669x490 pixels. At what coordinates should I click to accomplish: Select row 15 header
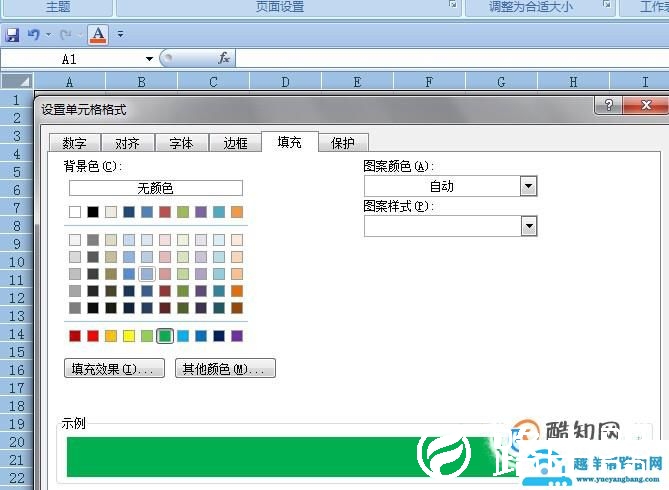17,352
